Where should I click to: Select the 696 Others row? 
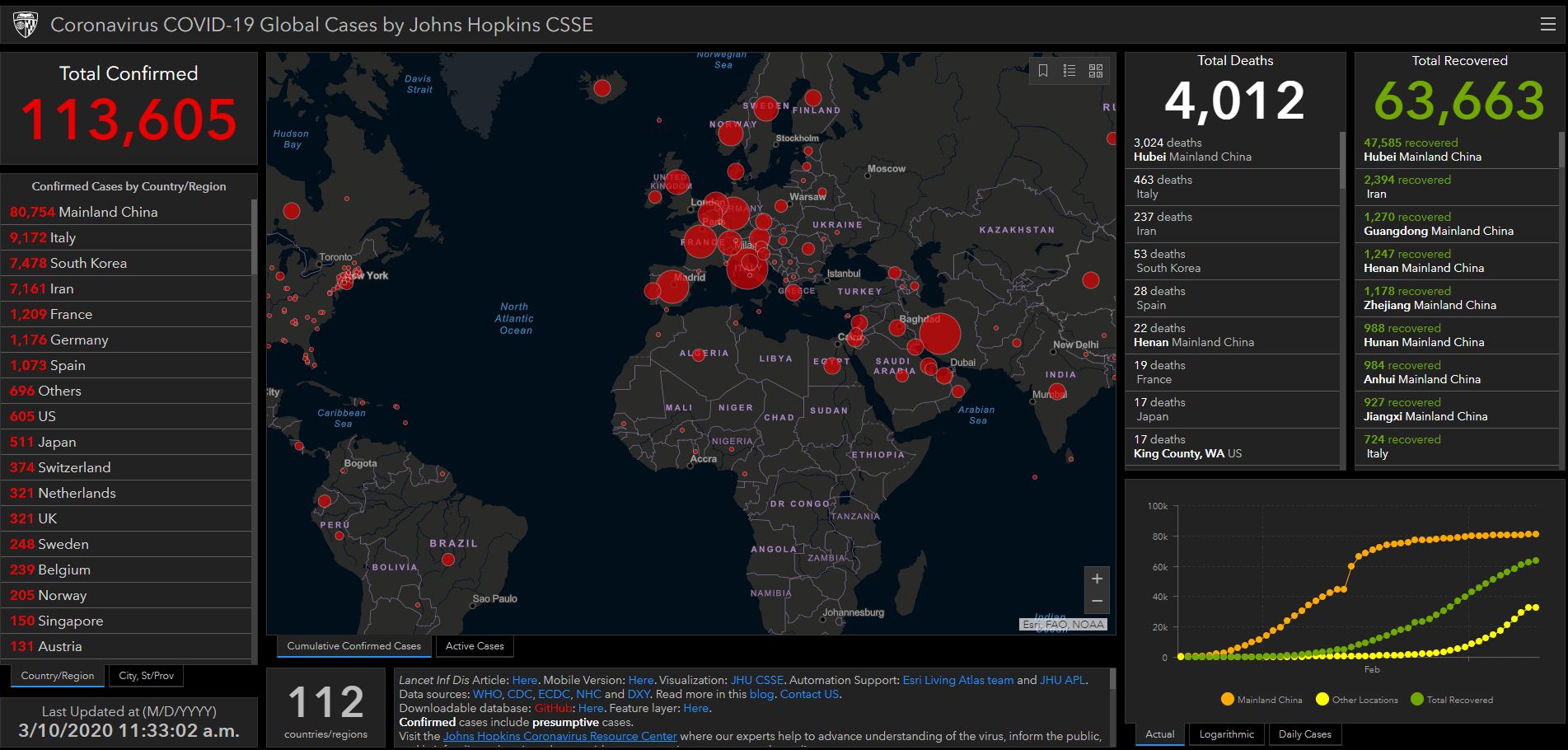coord(126,391)
